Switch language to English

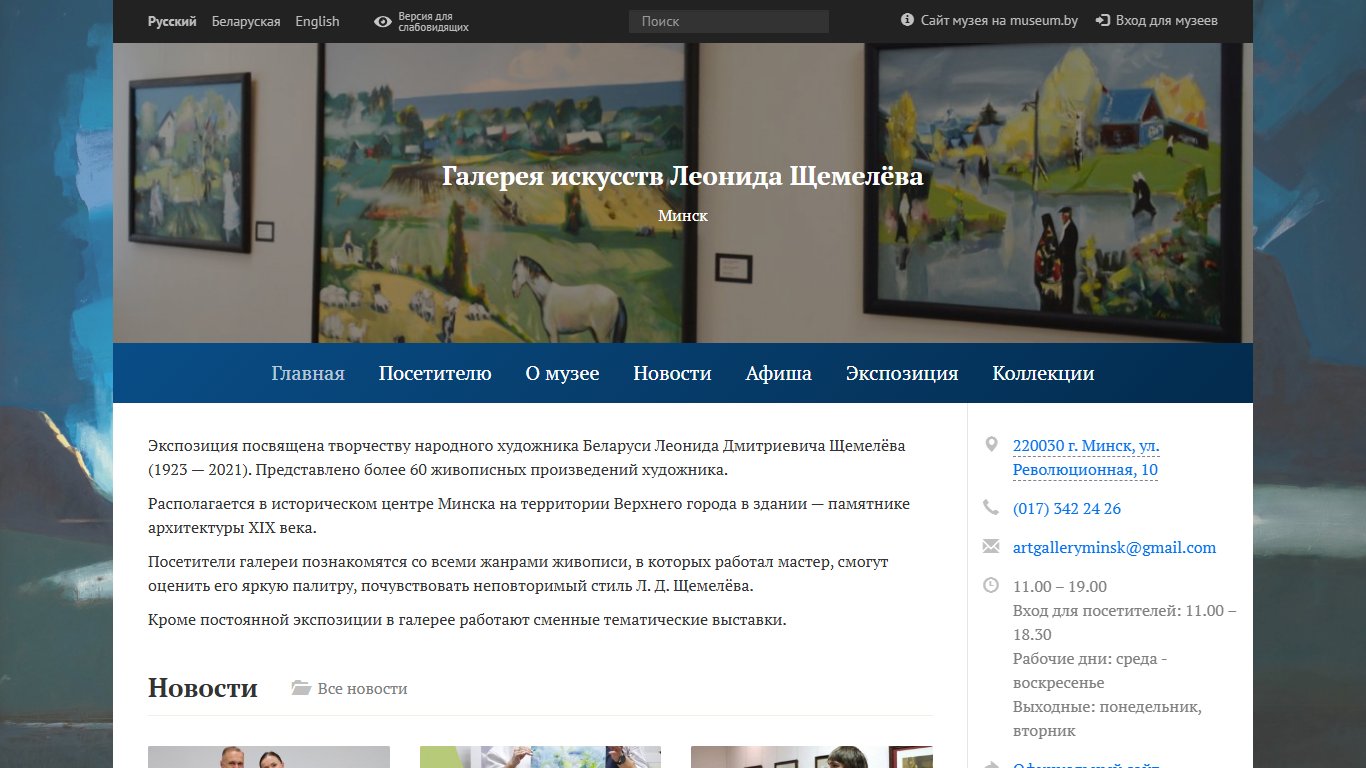pyautogui.click(x=317, y=21)
